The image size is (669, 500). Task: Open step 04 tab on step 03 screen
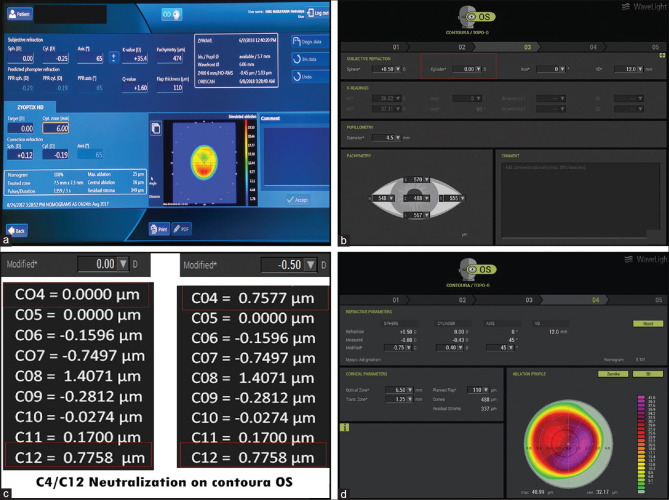pyautogui.click(x=593, y=47)
